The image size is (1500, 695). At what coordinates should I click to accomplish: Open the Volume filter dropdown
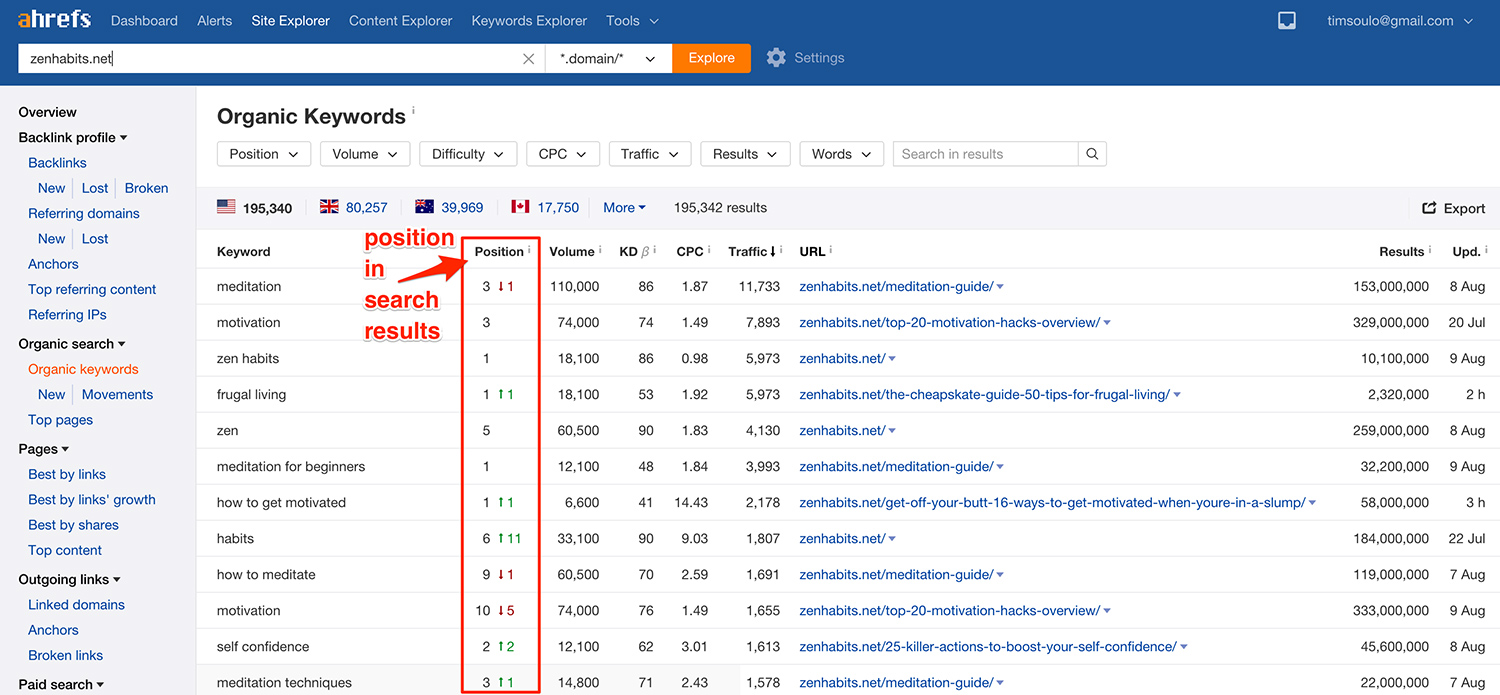[x=365, y=154]
